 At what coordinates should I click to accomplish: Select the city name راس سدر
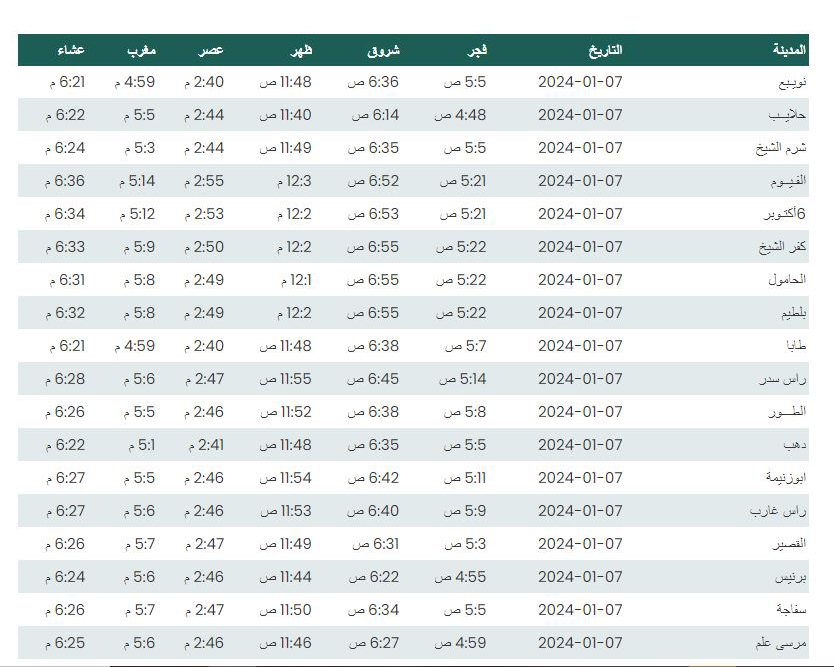click(783, 379)
